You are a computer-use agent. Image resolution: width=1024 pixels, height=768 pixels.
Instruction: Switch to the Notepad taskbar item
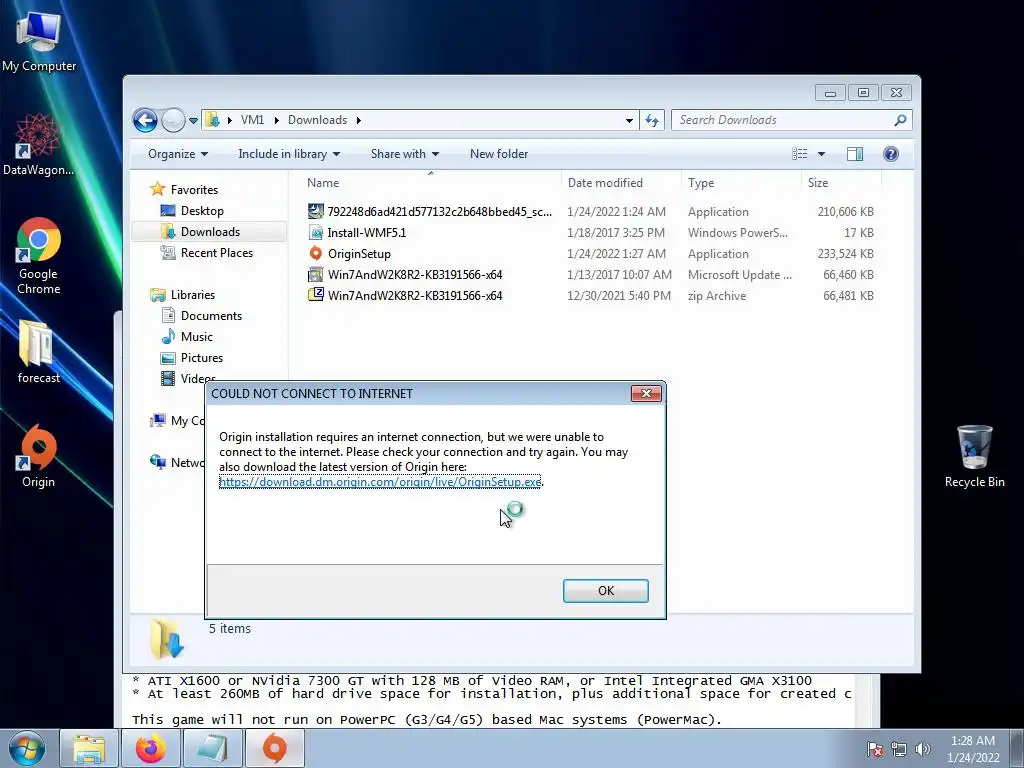(x=212, y=749)
